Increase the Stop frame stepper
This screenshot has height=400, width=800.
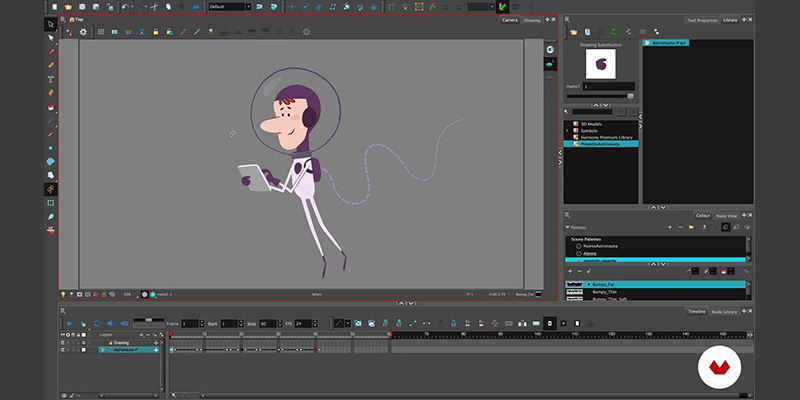[x=280, y=321]
